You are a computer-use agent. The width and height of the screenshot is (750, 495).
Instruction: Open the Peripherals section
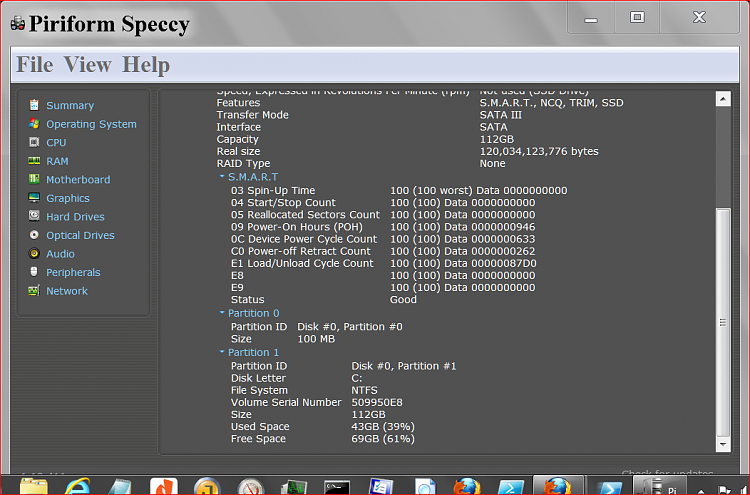(x=73, y=272)
